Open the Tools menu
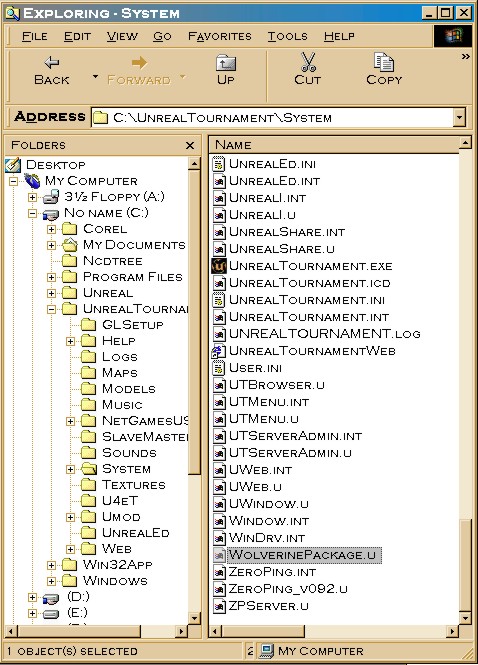This screenshot has height=665, width=478. pos(287,36)
